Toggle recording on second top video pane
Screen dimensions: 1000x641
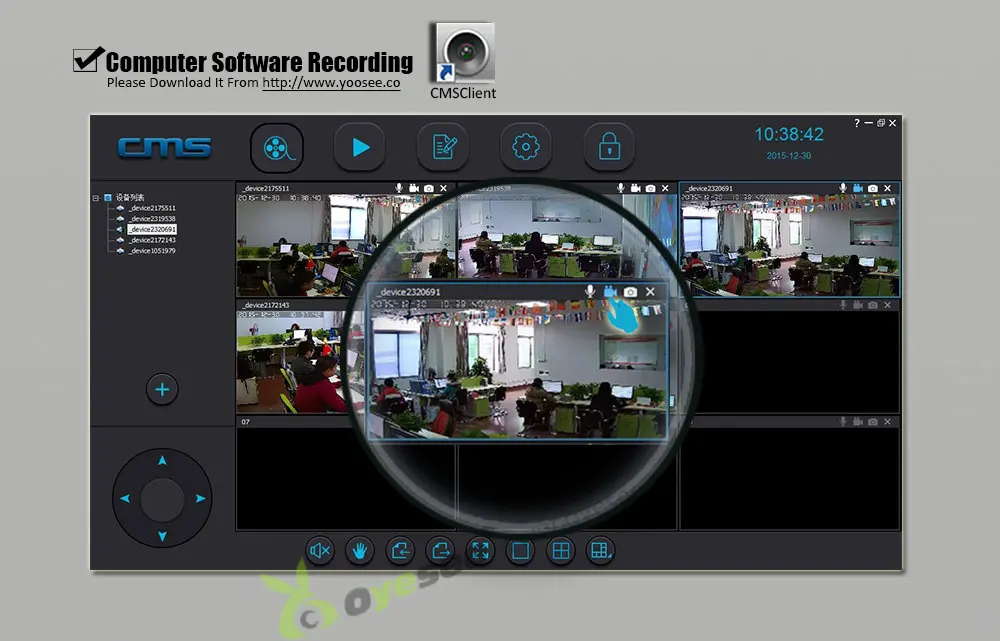pos(636,188)
